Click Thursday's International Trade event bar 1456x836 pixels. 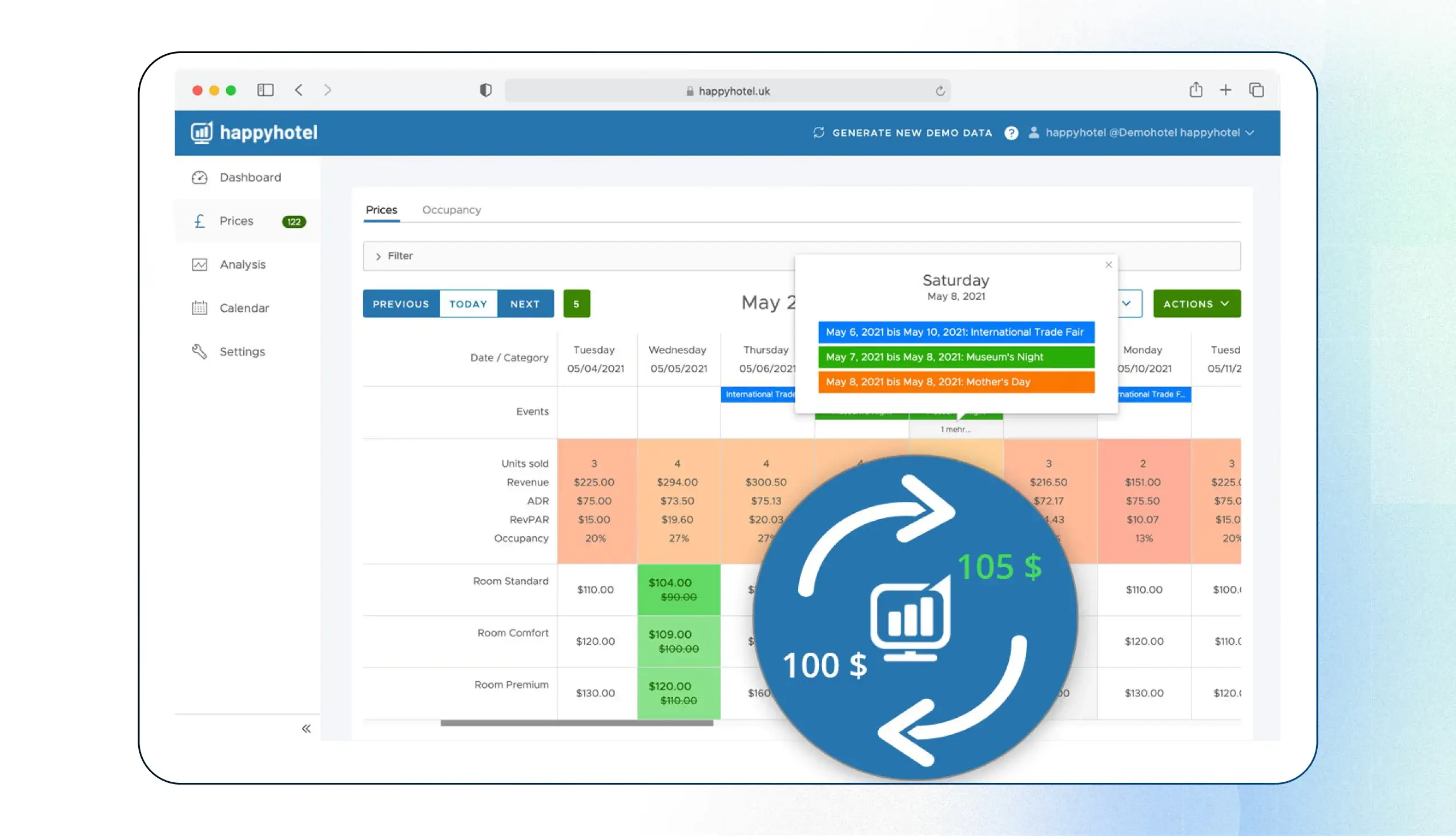[x=758, y=395]
